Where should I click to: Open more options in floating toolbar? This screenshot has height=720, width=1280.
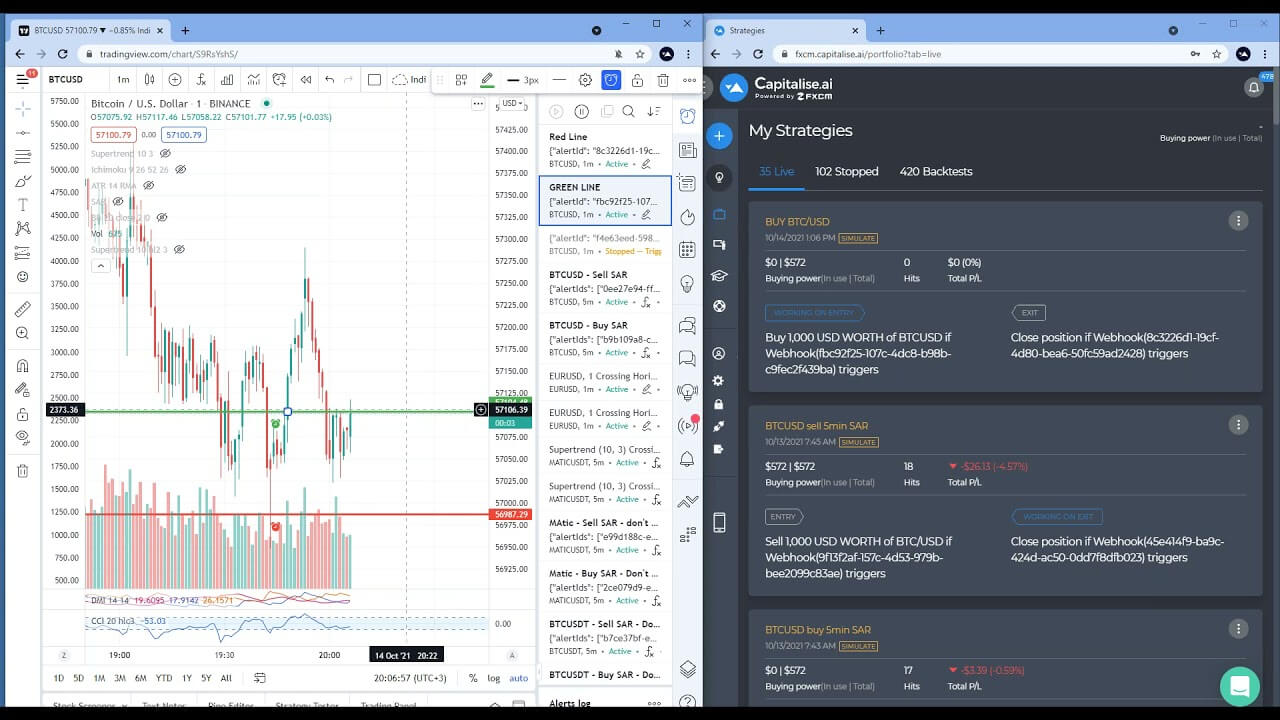click(689, 80)
